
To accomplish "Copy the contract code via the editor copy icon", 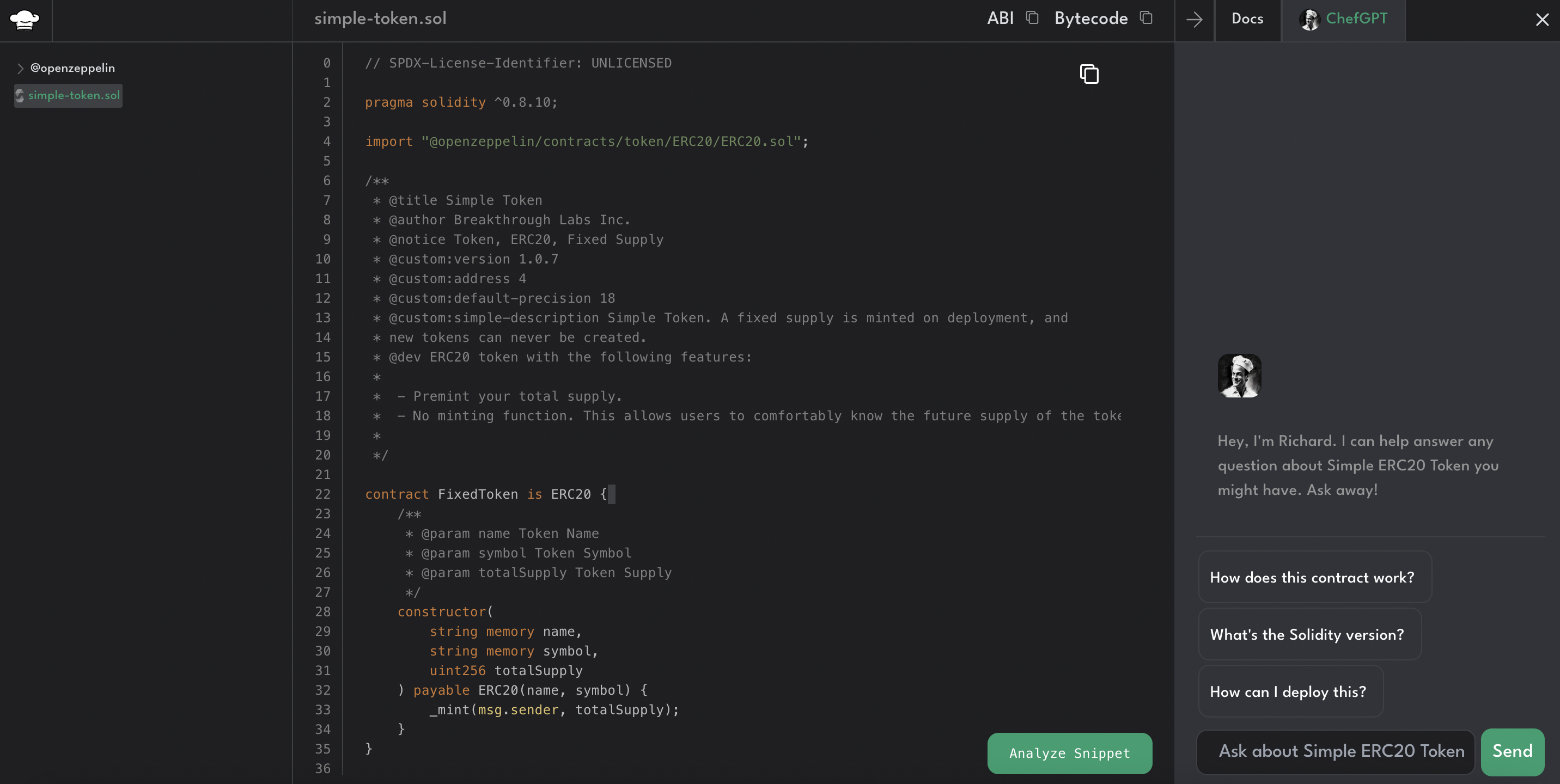I will (x=1088, y=73).
